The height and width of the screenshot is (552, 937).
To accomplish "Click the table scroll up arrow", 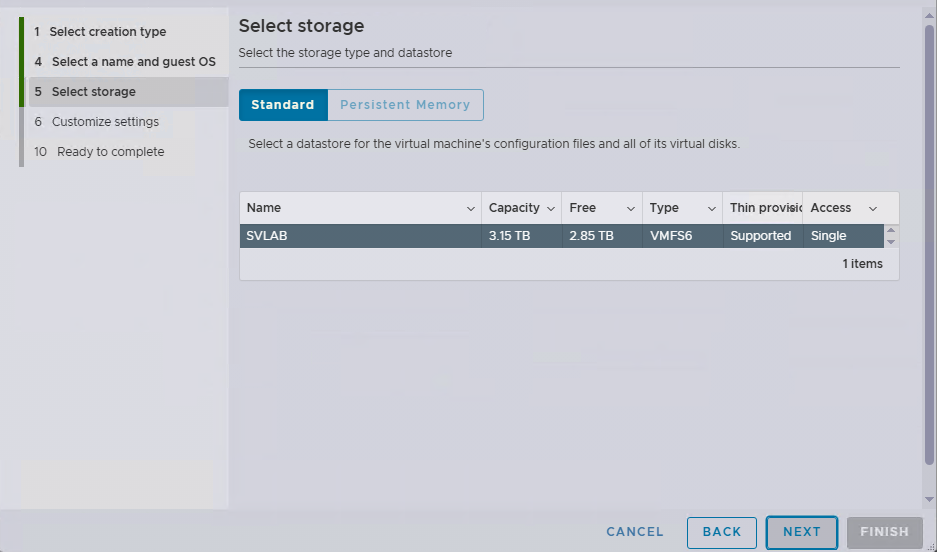I will 891,230.
